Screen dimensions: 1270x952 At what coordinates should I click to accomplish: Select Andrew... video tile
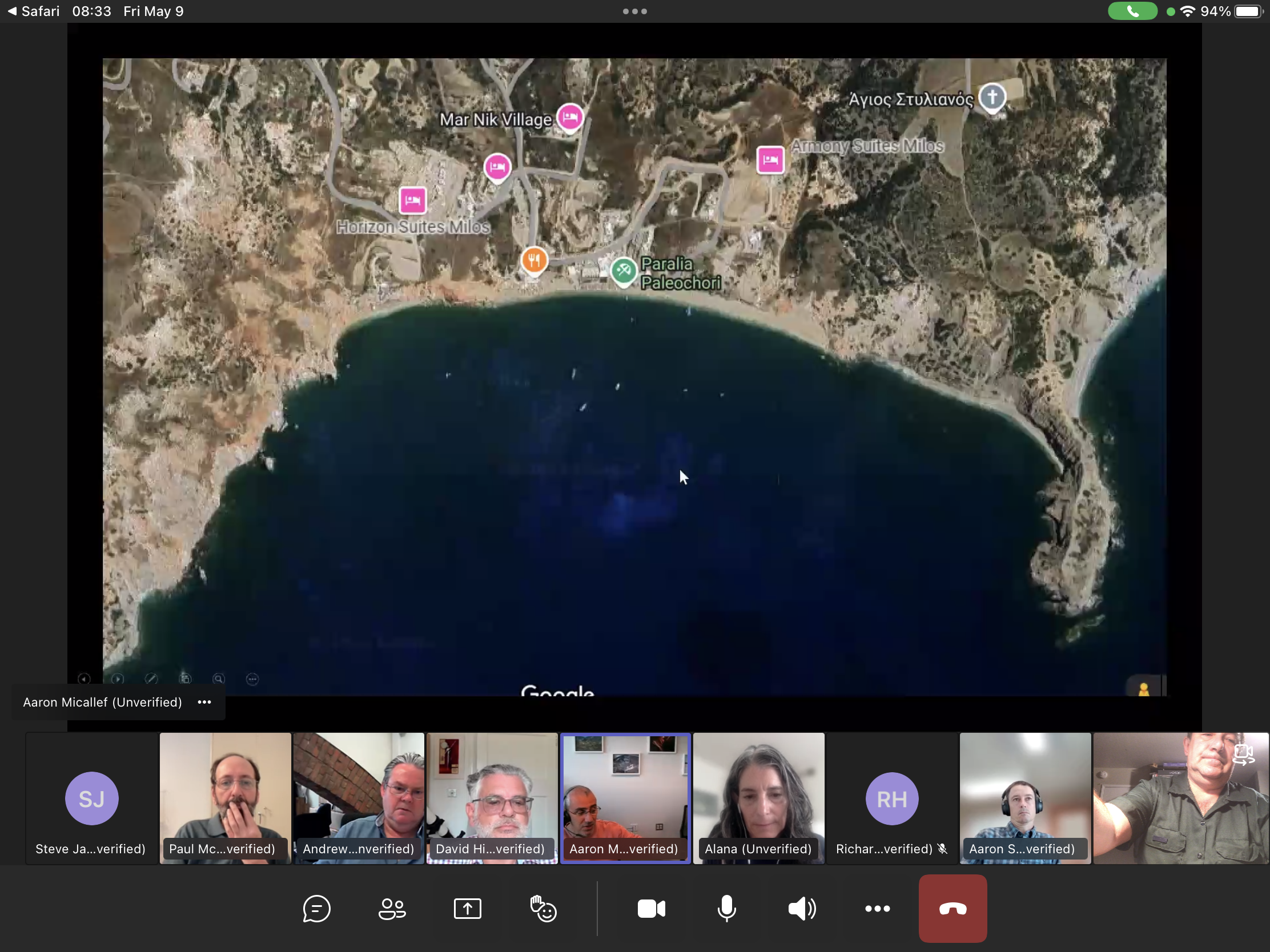click(359, 798)
